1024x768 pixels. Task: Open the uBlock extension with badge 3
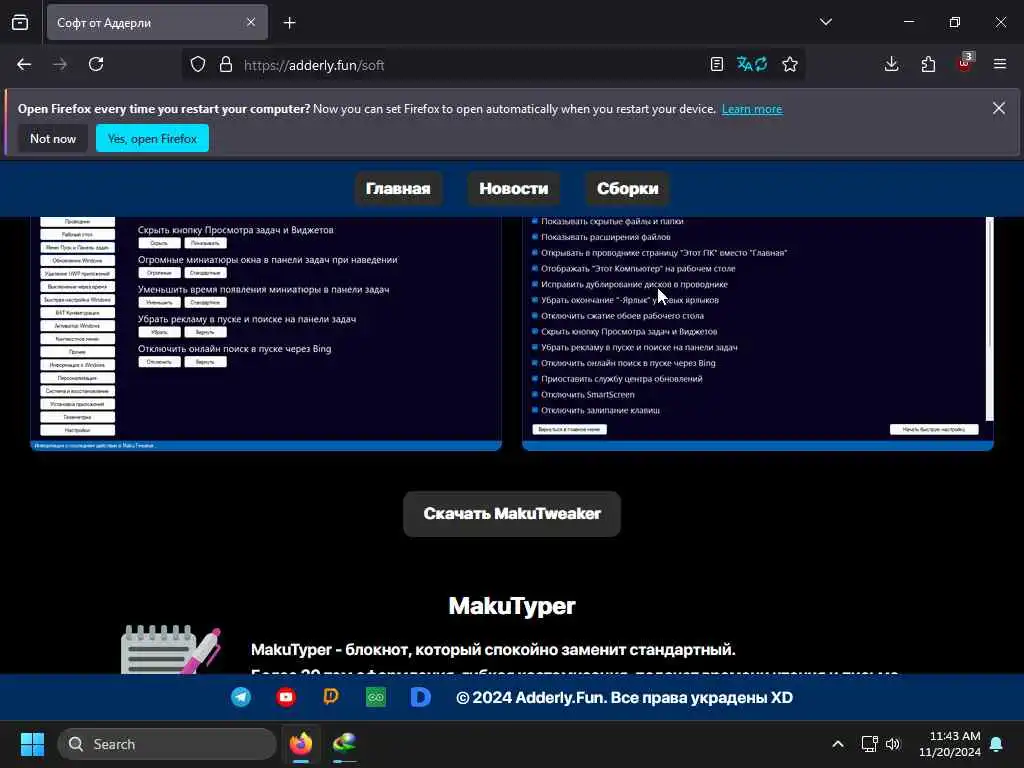tap(965, 63)
